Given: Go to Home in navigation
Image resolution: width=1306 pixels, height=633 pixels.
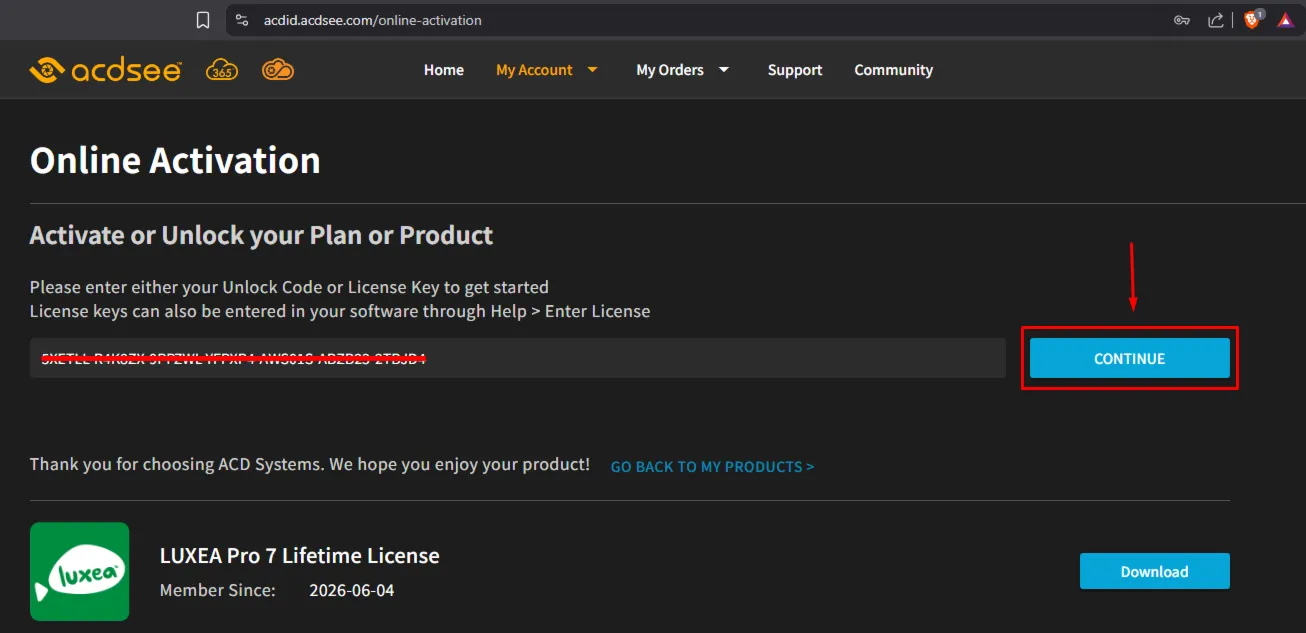Looking at the screenshot, I should click(x=444, y=70).
